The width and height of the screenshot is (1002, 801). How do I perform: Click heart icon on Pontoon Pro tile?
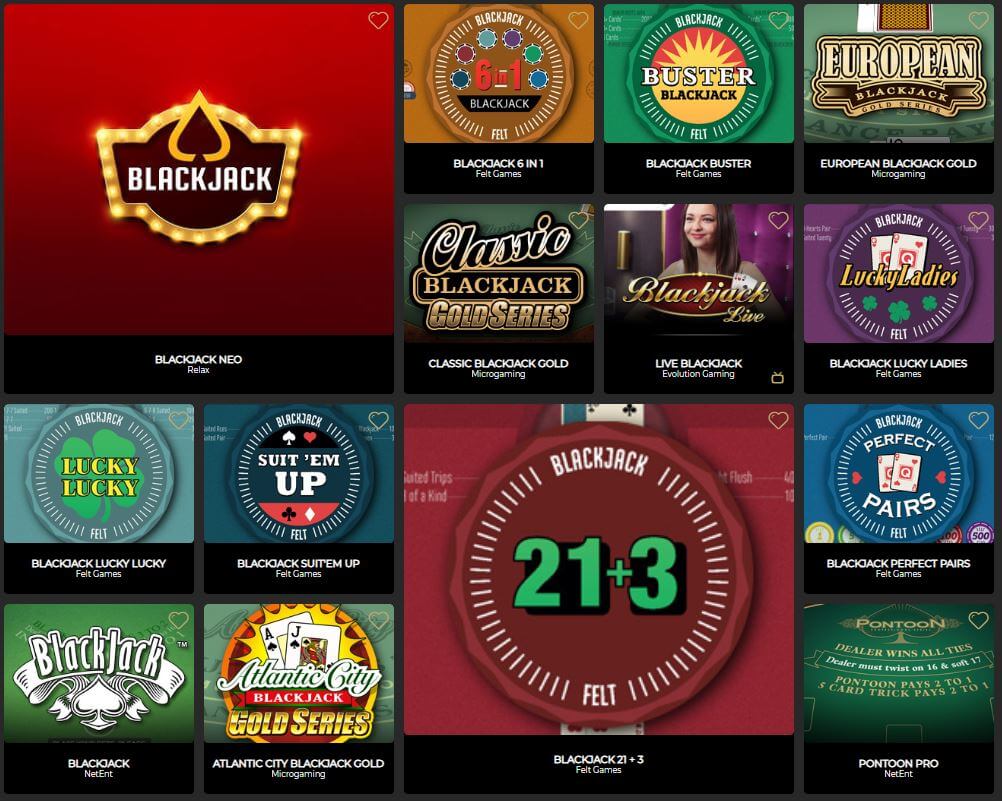point(978,620)
